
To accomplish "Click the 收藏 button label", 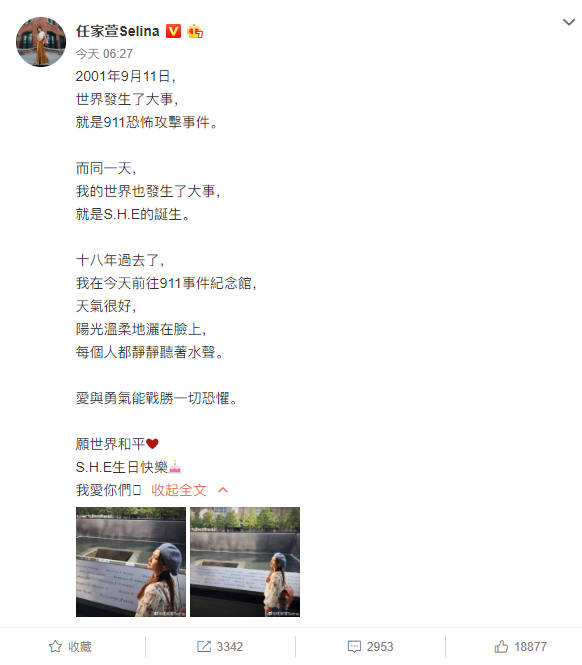I will [80, 646].
